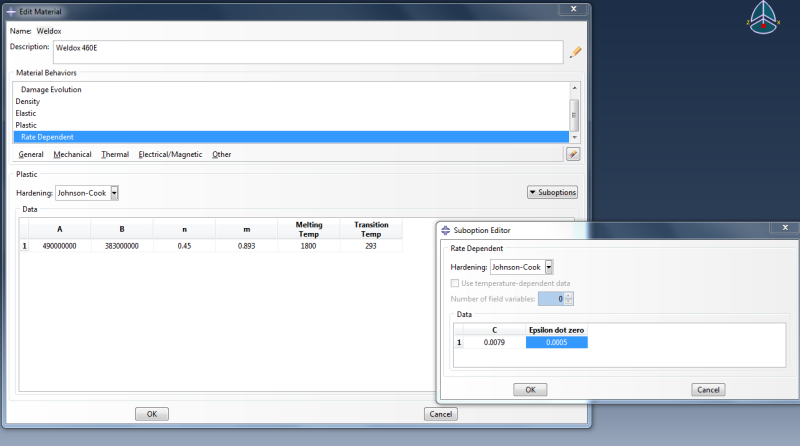800x446 pixels.
Task: Open the Electrical/Magnetic menu
Action: (x=170, y=154)
